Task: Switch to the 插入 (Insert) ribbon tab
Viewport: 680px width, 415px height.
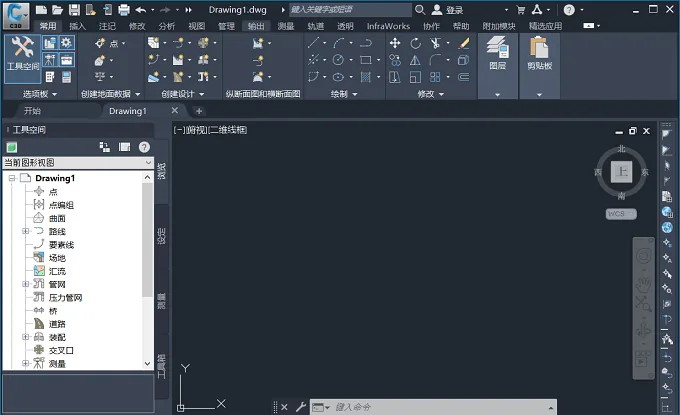Action: pyautogui.click(x=78, y=26)
